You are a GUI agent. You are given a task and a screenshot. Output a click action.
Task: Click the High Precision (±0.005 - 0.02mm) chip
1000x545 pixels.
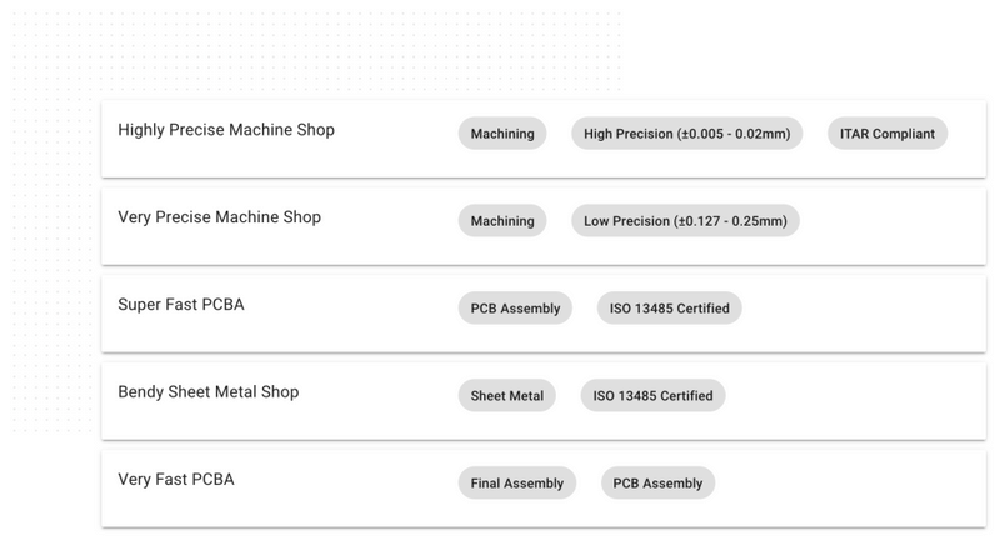tap(686, 134)
